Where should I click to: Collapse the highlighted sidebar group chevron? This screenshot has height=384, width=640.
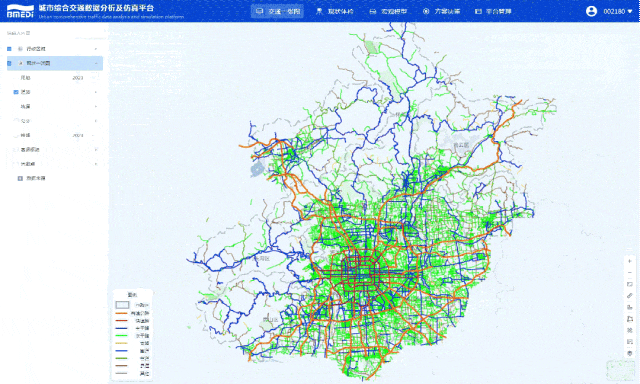click(96, 63)
